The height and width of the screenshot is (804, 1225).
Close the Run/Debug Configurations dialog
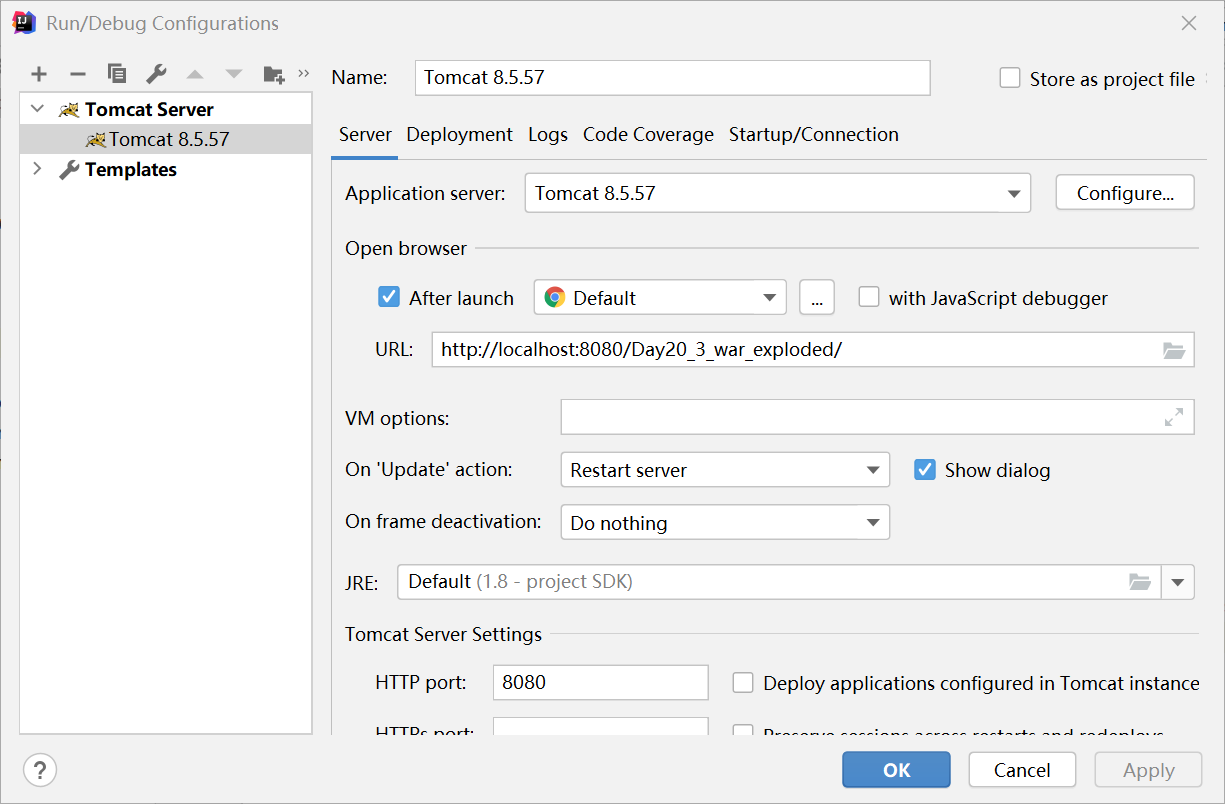pos(1189,23)
